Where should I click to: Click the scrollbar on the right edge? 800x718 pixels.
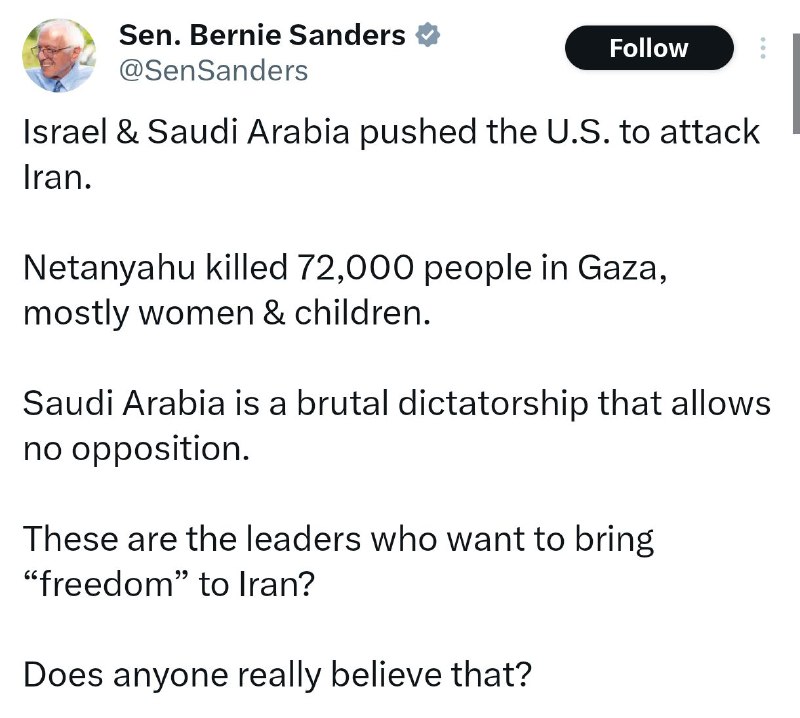tap(795, 67)
